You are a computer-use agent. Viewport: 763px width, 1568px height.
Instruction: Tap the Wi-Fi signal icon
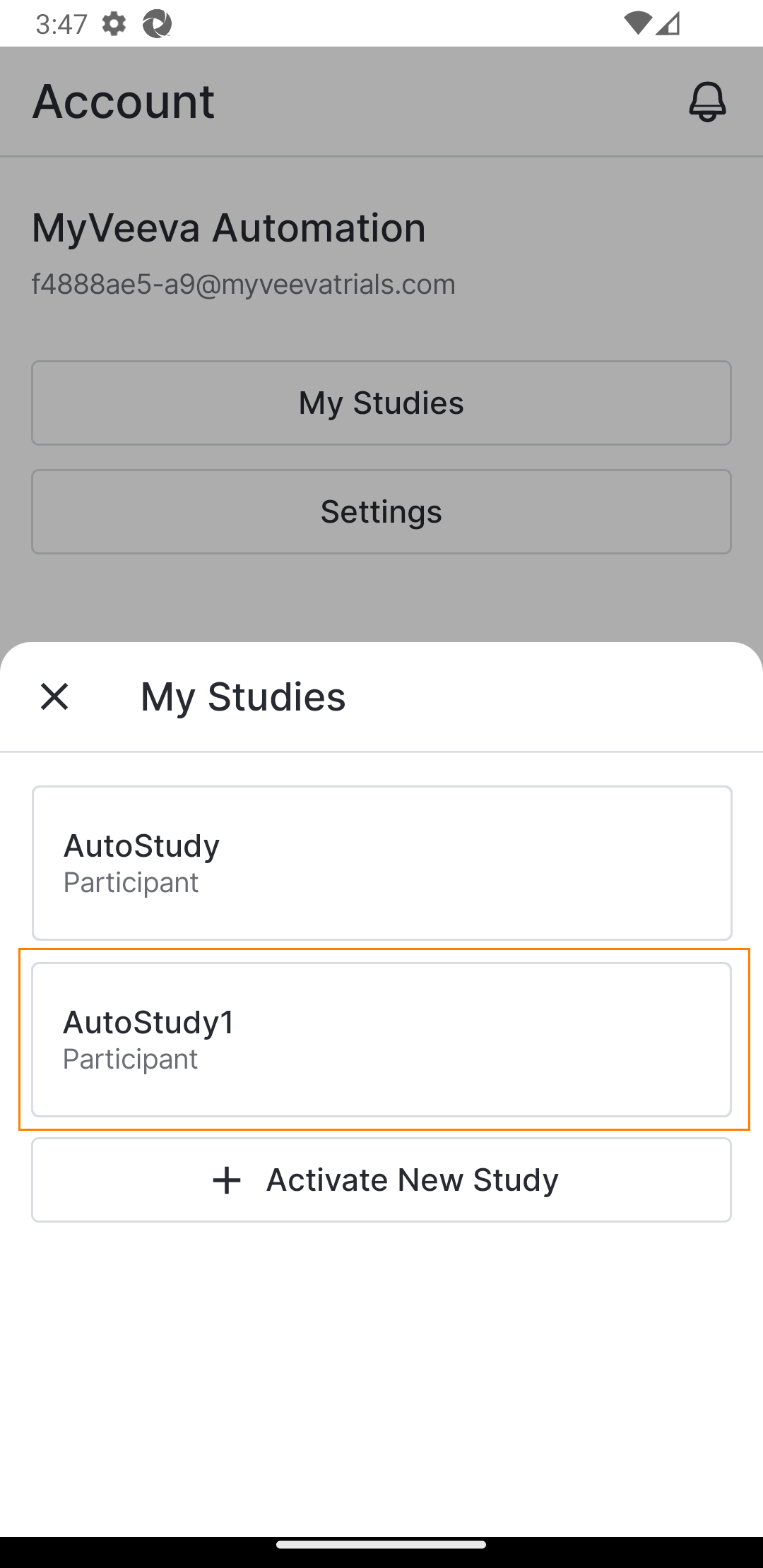tap(637, 23)
